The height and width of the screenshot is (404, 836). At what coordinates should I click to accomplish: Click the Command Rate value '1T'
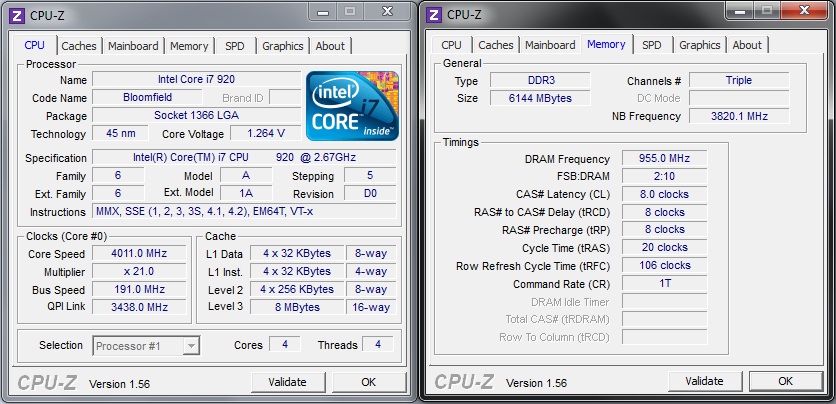pos(664,283)
